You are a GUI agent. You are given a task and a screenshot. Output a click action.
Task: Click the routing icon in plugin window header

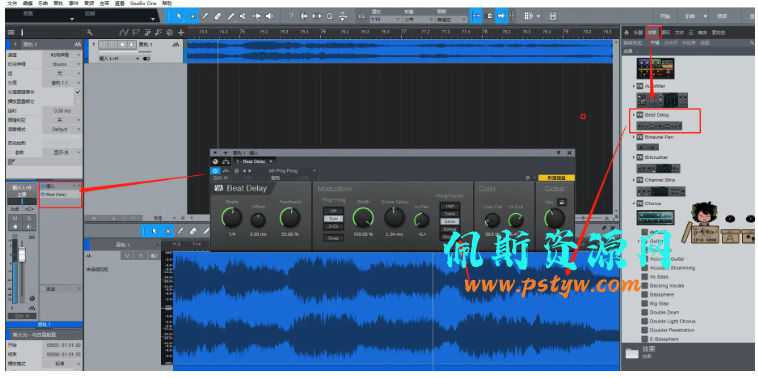tap(225, 161)
